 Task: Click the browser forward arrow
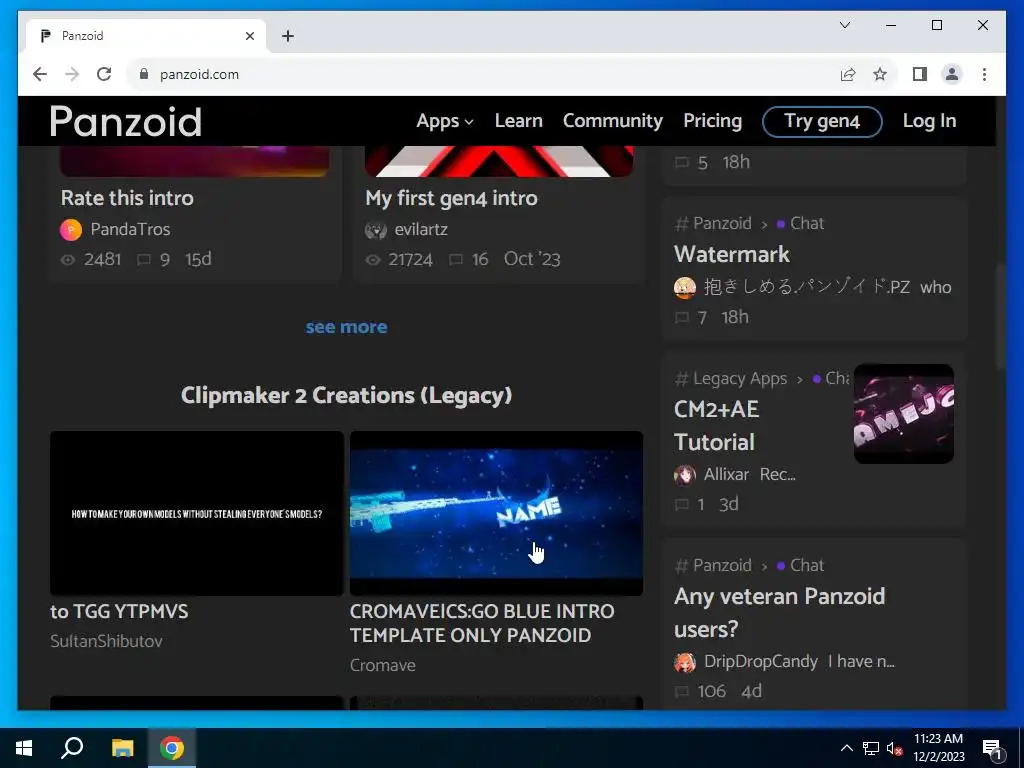[x=72, y=74]
